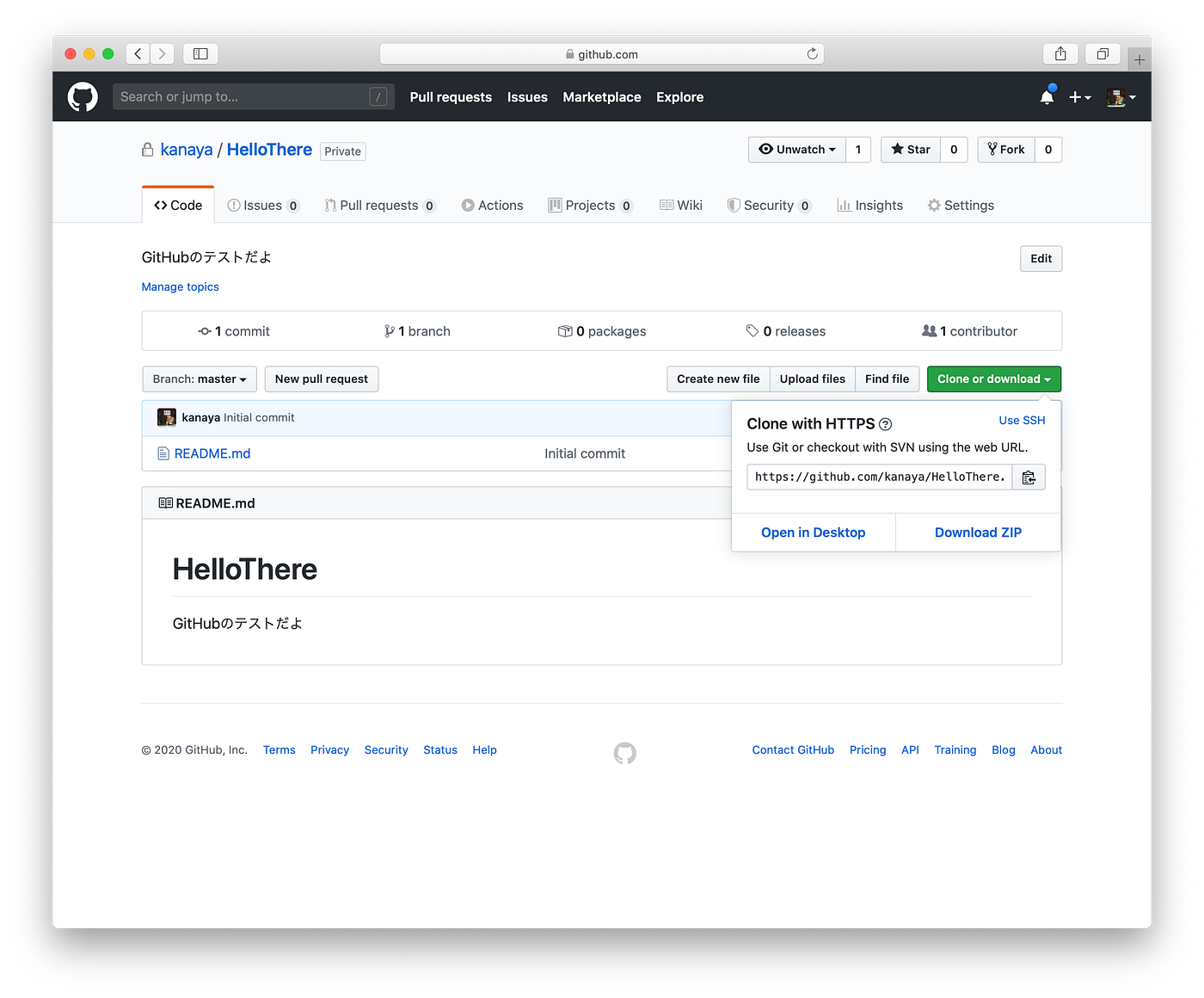1204x998 pixels.
Task: View the 1 commit history
Action: pos(234,331)
